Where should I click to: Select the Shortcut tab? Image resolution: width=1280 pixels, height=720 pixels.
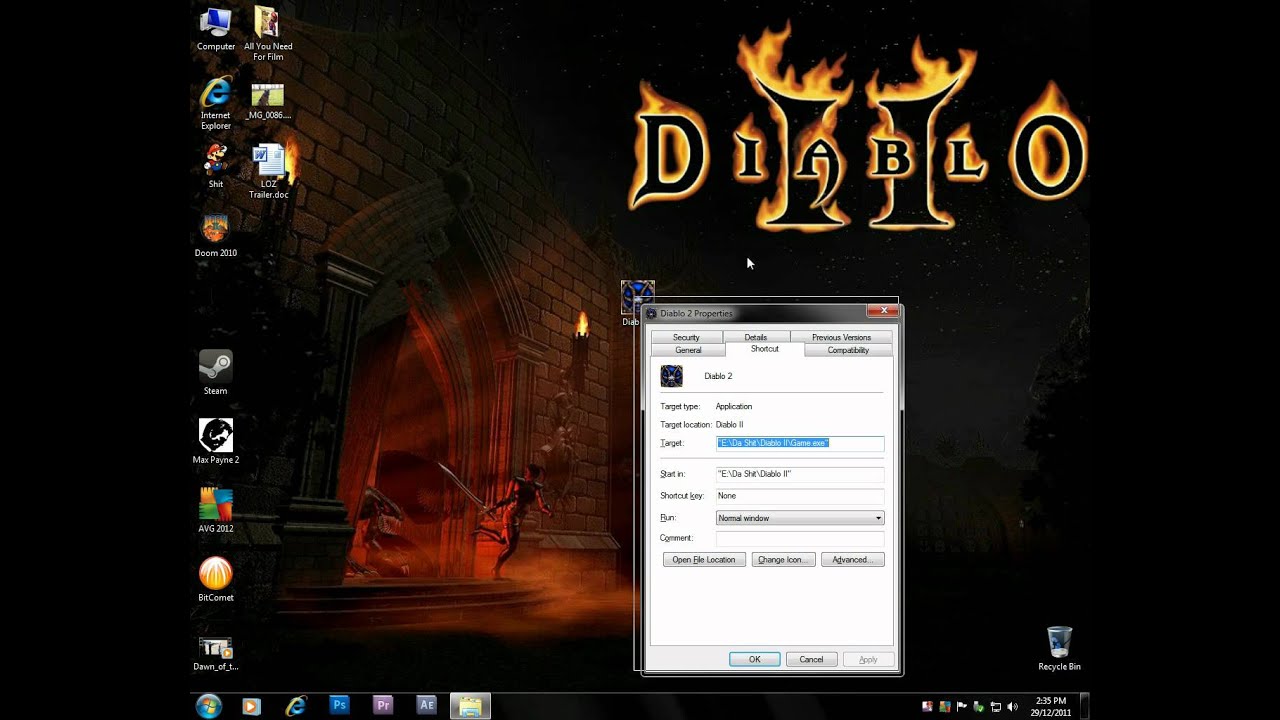pyautogui.click(x=765, y=349)
